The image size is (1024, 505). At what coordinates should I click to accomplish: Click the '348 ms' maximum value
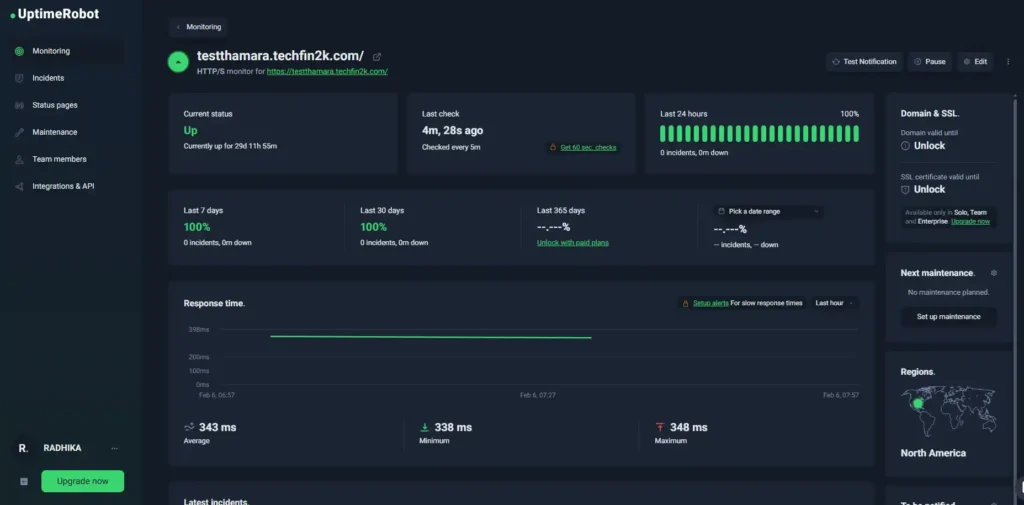pyautogui.click(x=688, y=427)
